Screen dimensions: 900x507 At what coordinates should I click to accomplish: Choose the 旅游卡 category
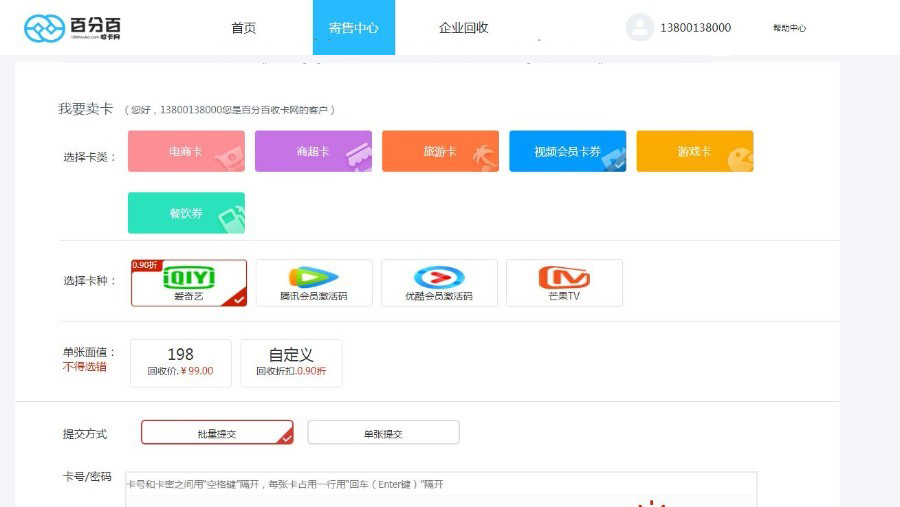pos(440,151)
